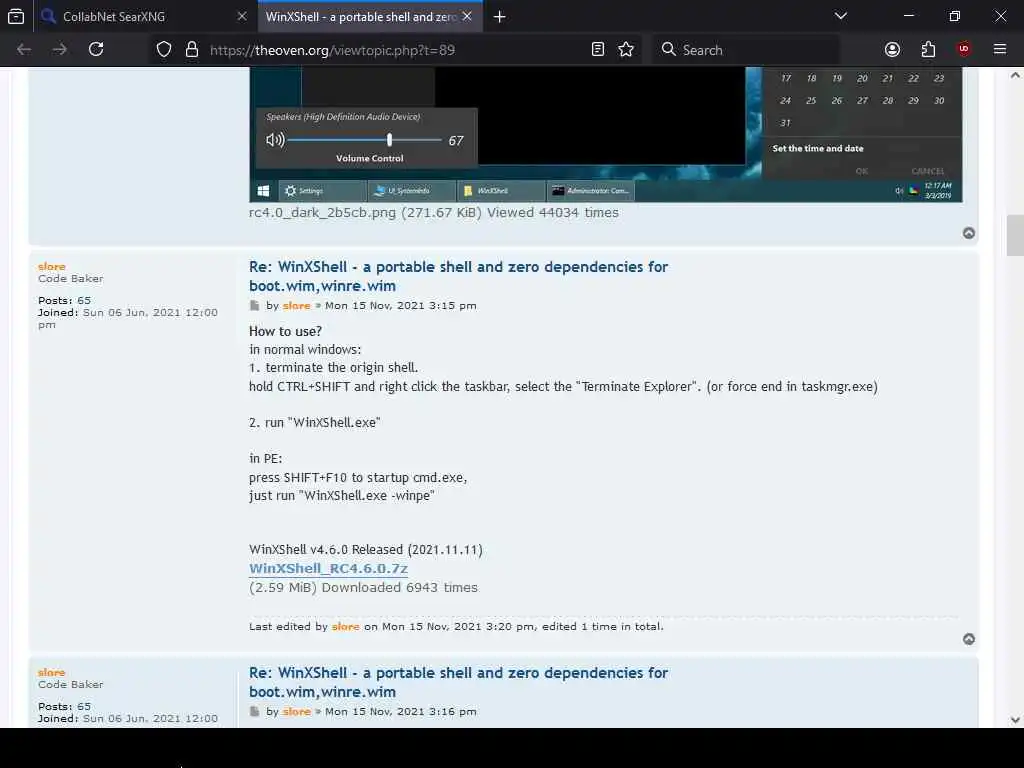Viewport: 1024px width, 768px height.
Task: Open 3:15 pm post title link
Action: (458, 276)
